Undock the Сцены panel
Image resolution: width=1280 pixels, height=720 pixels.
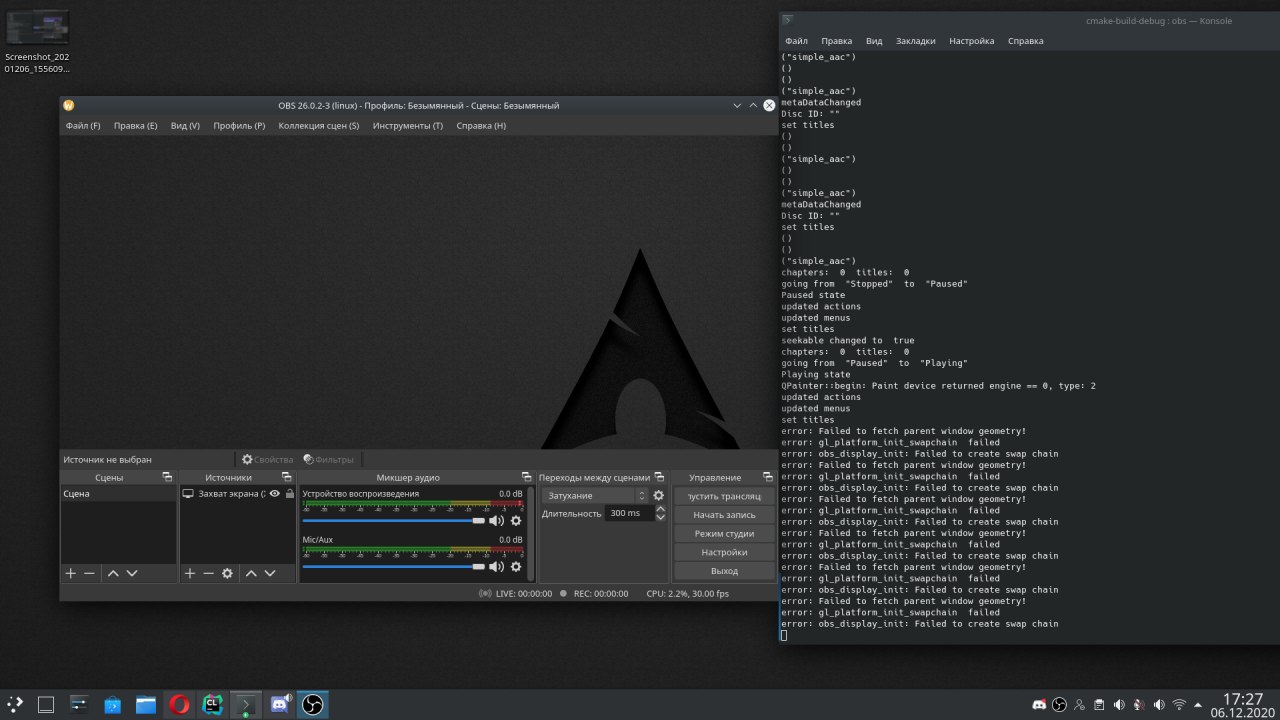pyautogui.click(x=167, y=477)
